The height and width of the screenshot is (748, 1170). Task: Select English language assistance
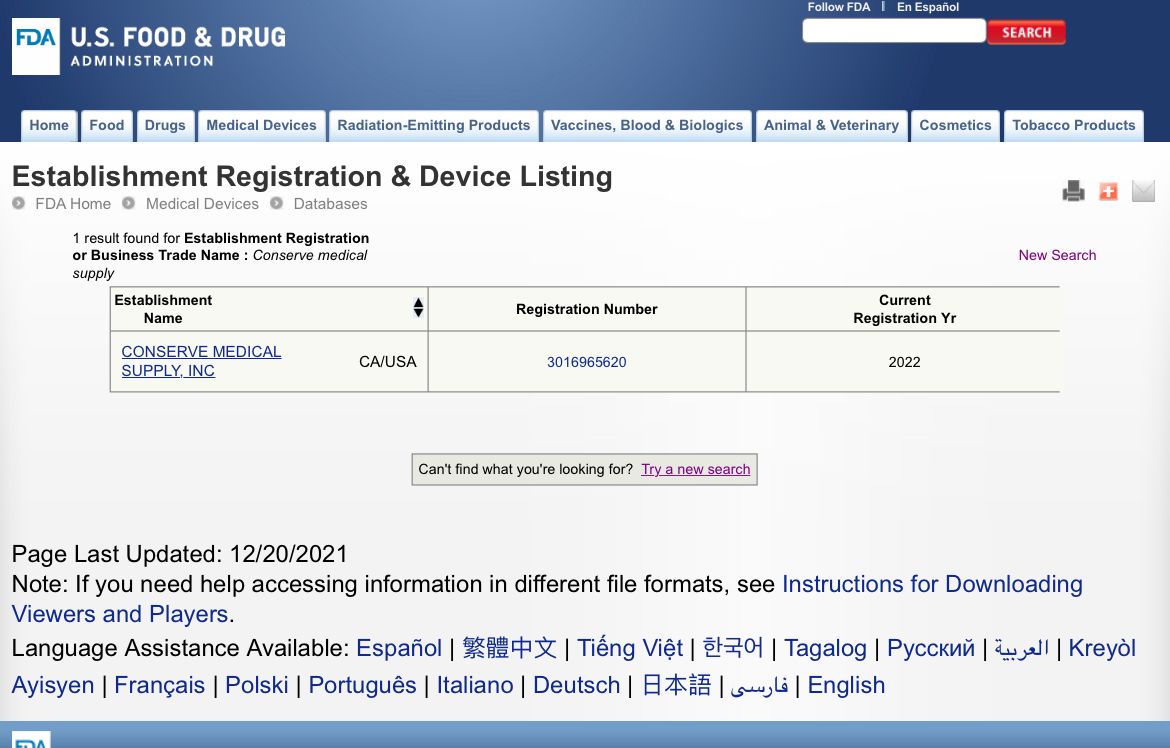pos(846,685)
